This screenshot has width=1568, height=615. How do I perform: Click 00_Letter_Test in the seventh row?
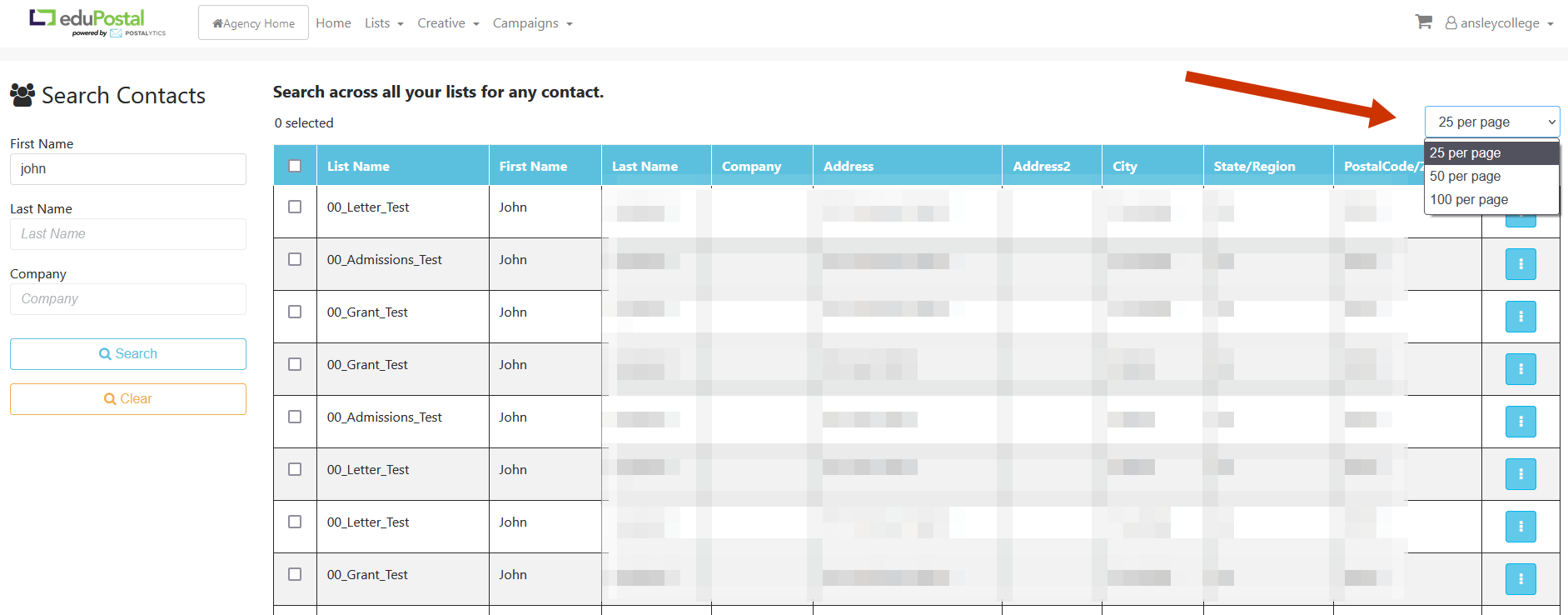[x=368, y=522]
